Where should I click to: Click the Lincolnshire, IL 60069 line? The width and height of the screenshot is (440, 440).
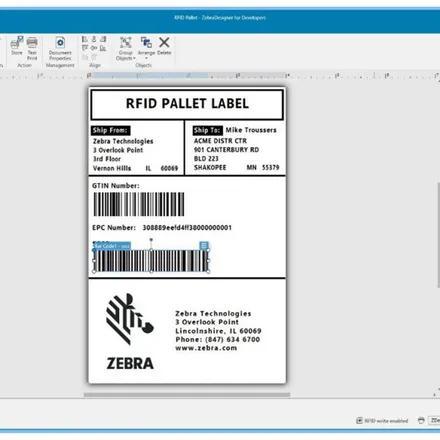pyautogui.click(x=218, y=331)
